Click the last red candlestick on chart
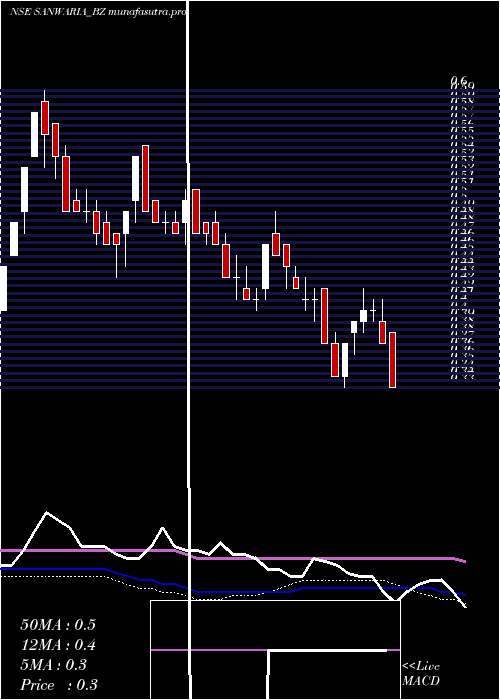This screenshot has width=500, height=700. click(x=392, y=360)
